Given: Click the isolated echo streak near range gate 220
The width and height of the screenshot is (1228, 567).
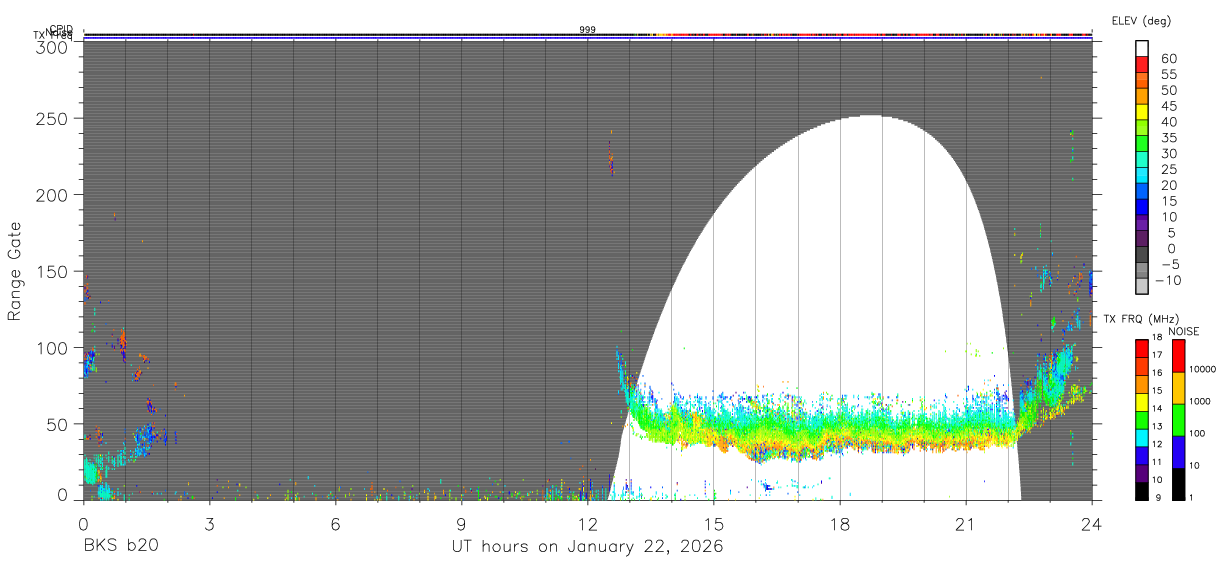Looking at the screenshot, I should (611, 158).
